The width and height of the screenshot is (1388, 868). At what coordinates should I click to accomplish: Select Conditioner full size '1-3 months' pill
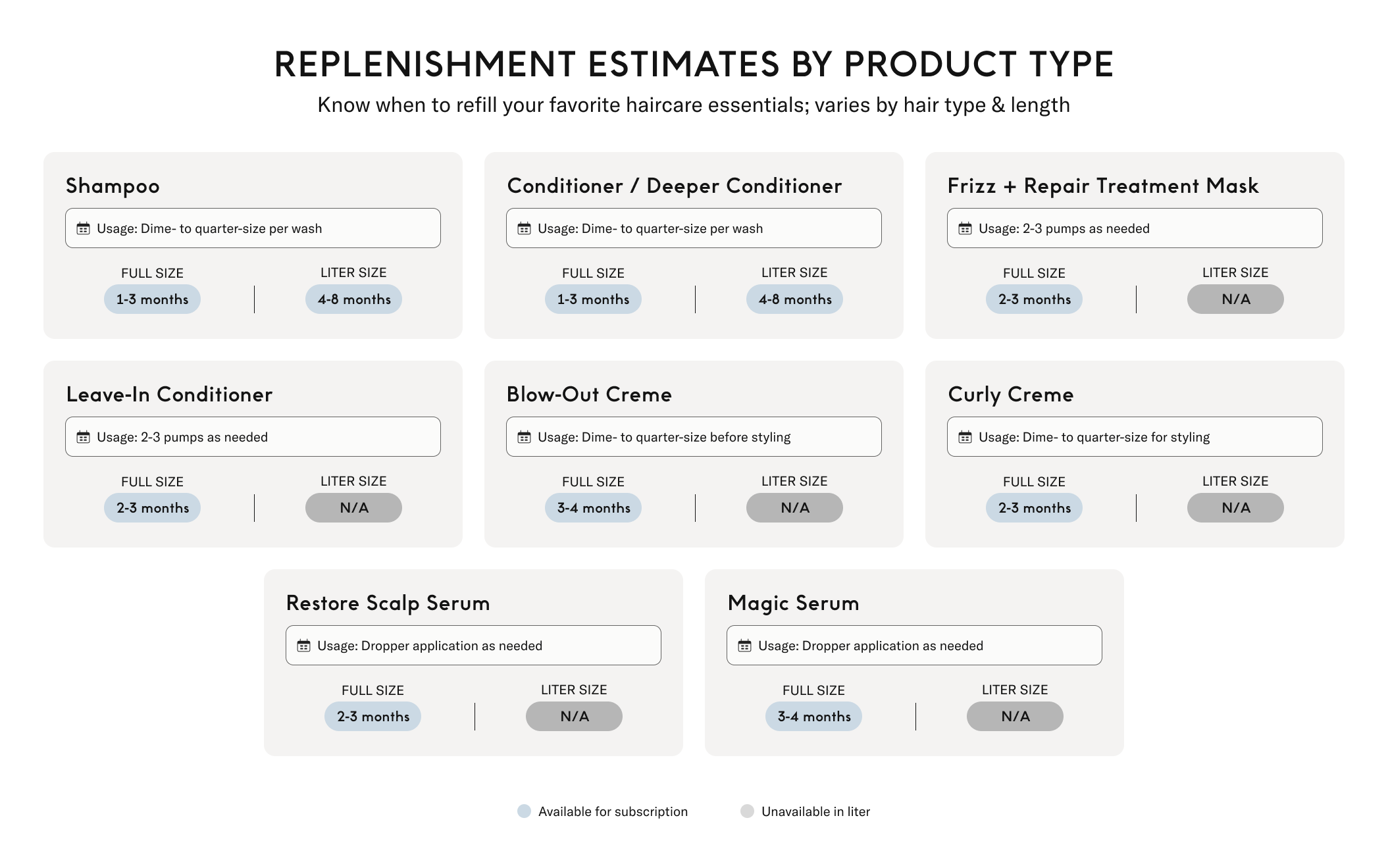pos(593,299)
